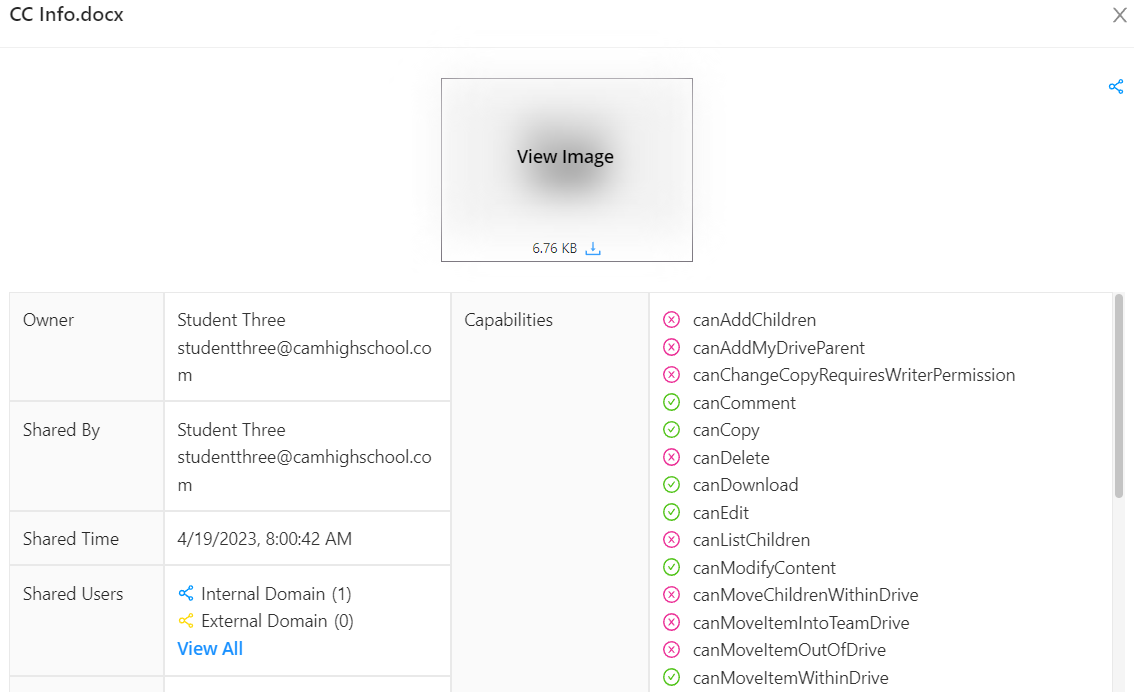Click the canComment allowed check icon
The width and height of the screenshot is (1134, 694).
[x=672, y=403]
